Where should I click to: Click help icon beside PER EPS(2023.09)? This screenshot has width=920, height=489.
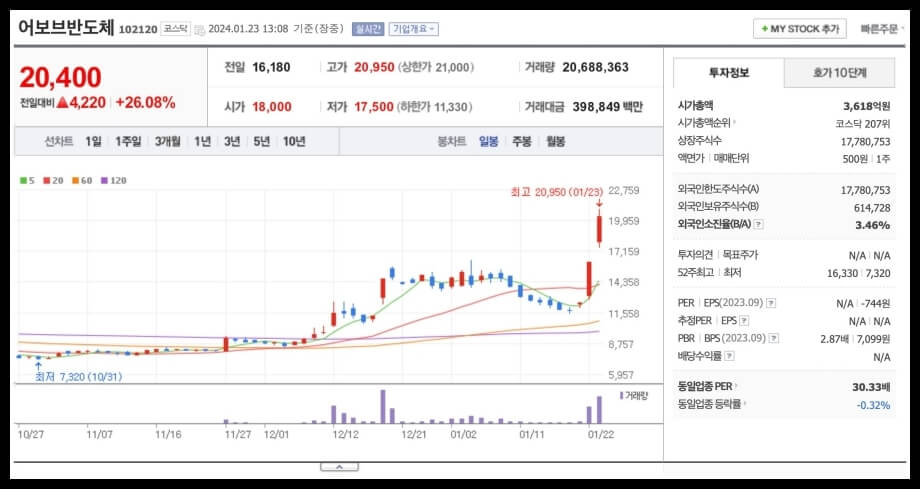point(771,303)
